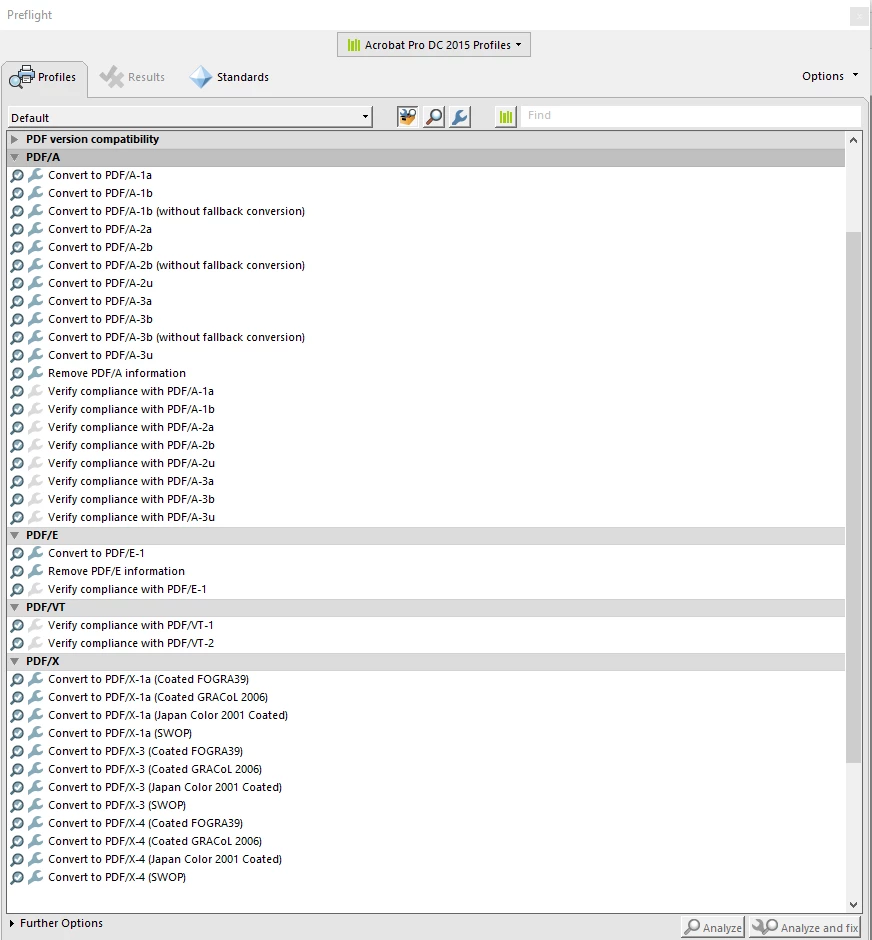This screenshot has width=872, height=940.
Task: Collapse the PDF/VT group
Action: click(14, 607)
